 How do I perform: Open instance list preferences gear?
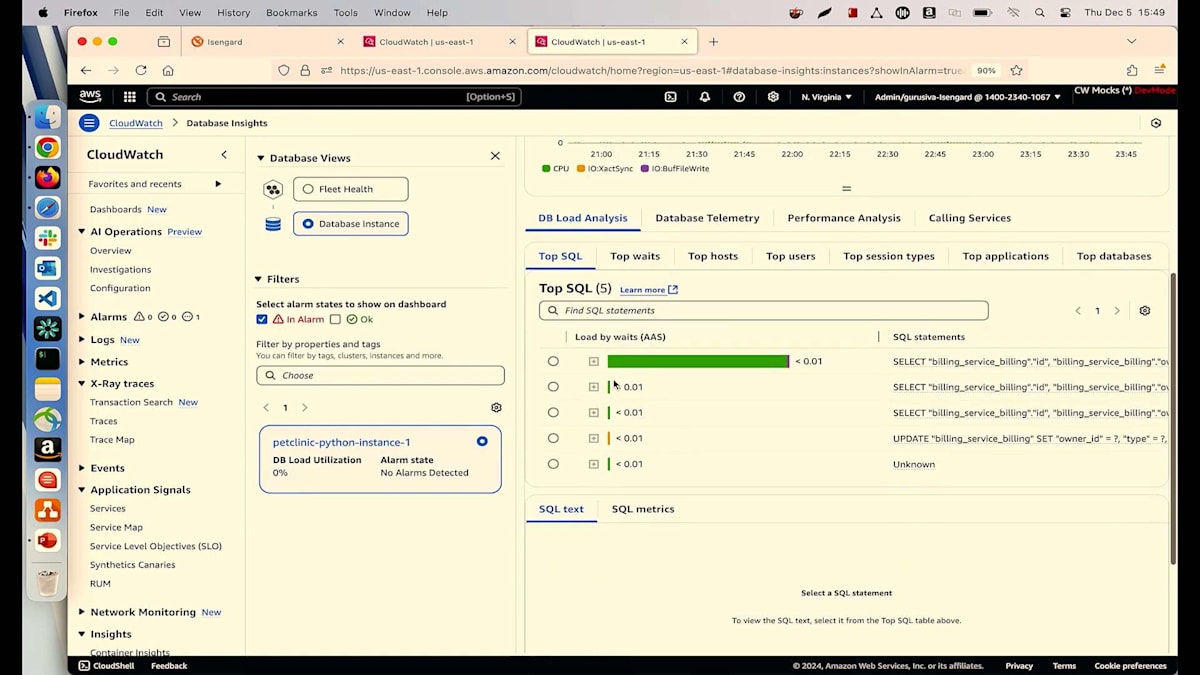pyautogui.click(x=496, y=408)
